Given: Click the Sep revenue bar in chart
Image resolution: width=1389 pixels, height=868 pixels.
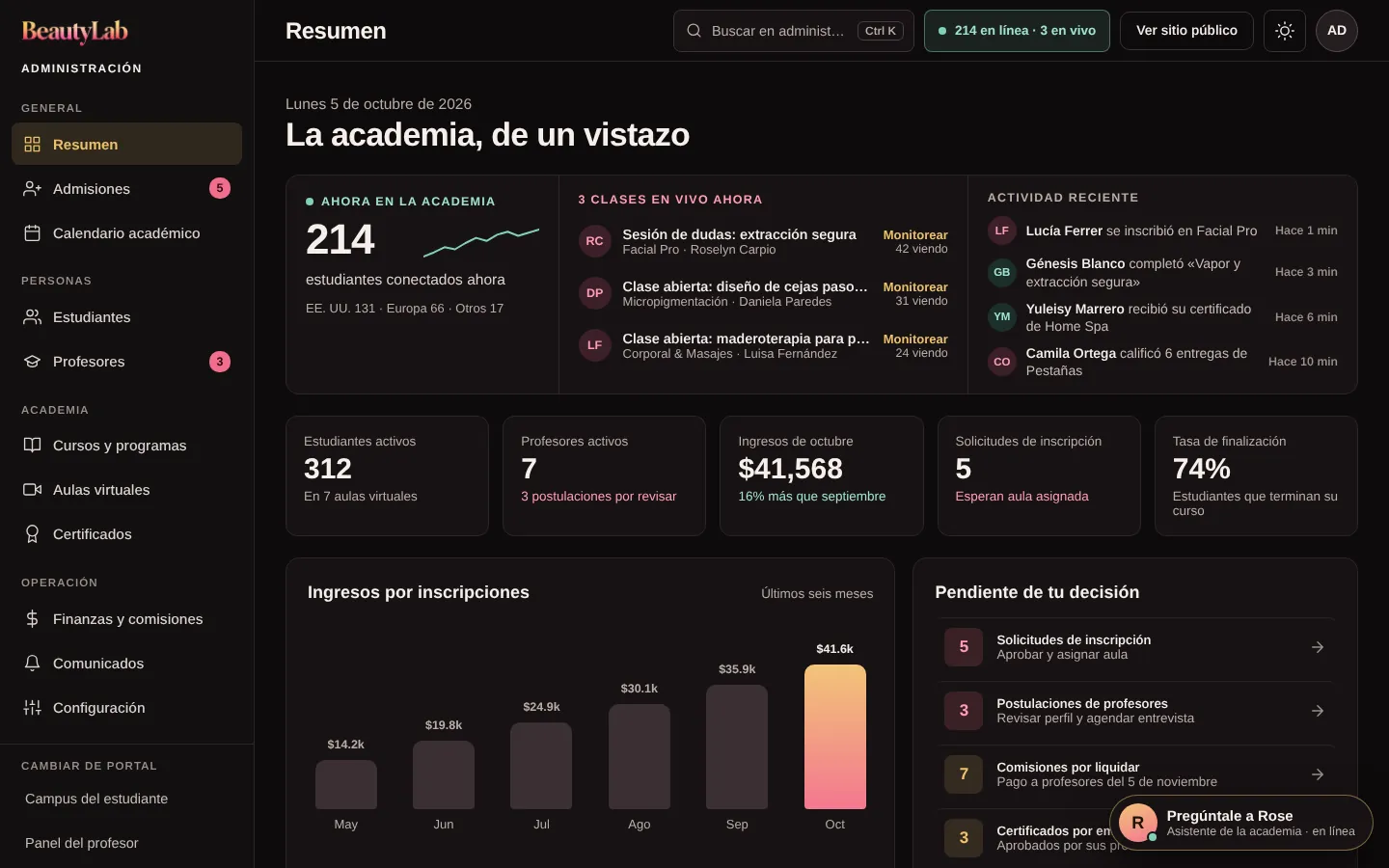Looking at the screenshot, I should click(x=737, y=746).
